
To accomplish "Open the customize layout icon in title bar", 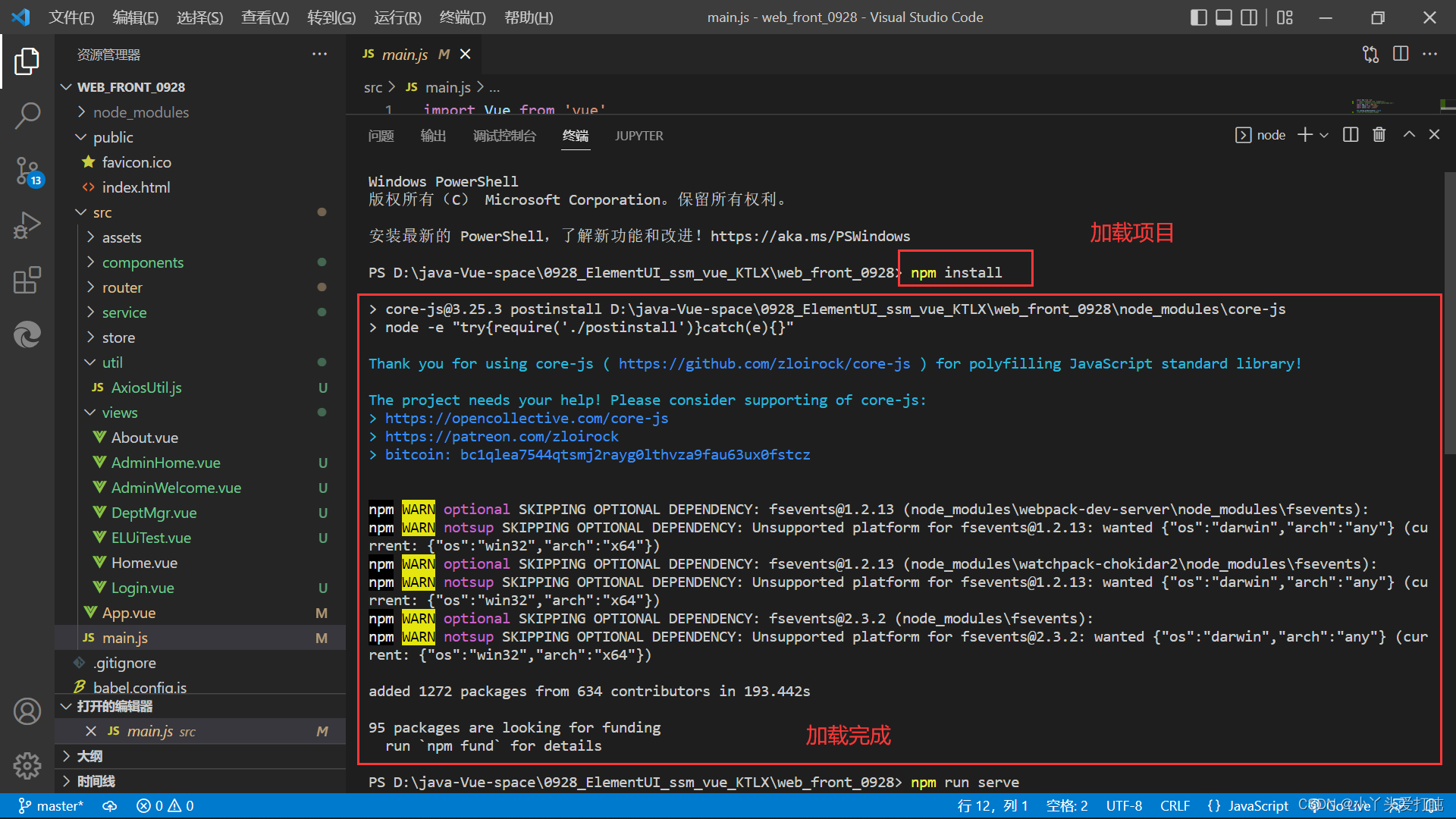I will [1285, 17].
